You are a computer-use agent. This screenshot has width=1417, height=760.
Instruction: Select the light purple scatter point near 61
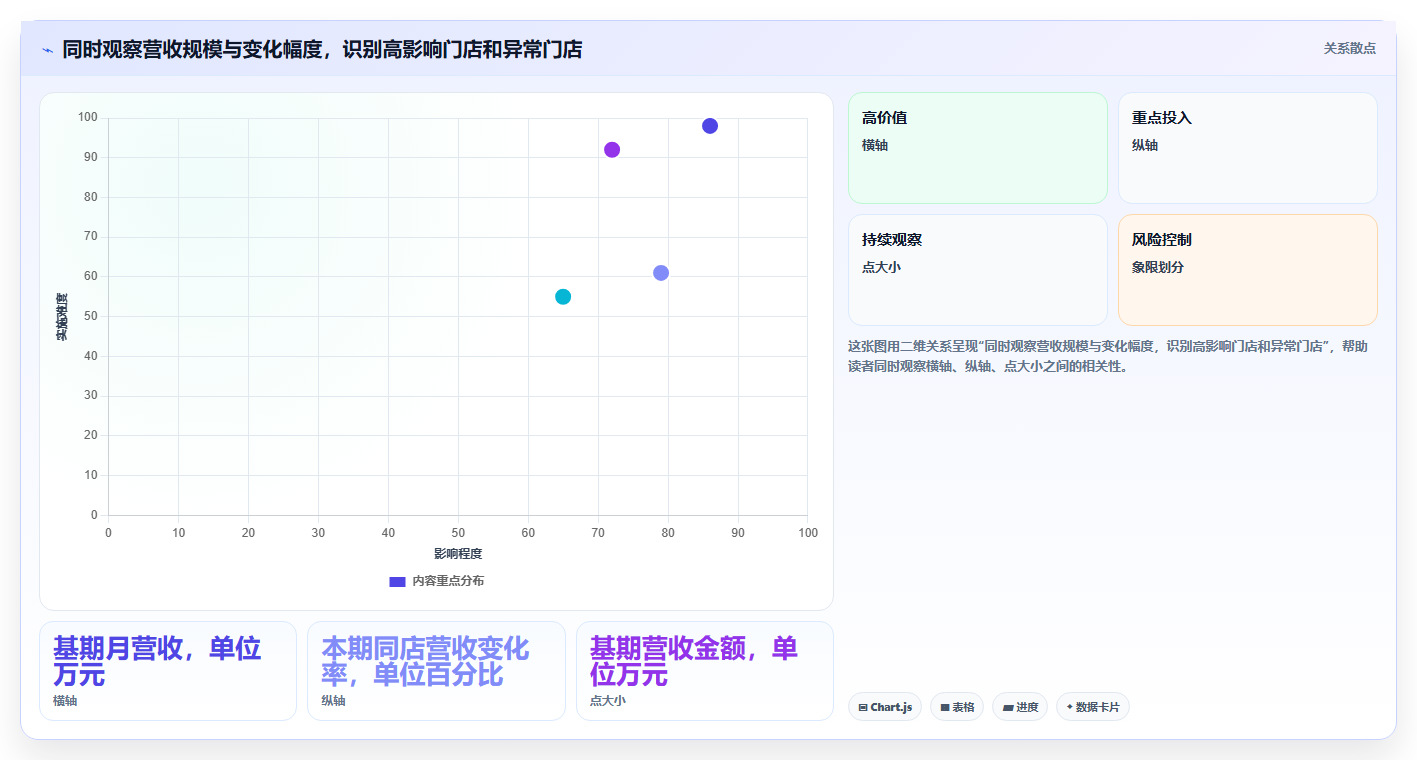tap(661, 273)
